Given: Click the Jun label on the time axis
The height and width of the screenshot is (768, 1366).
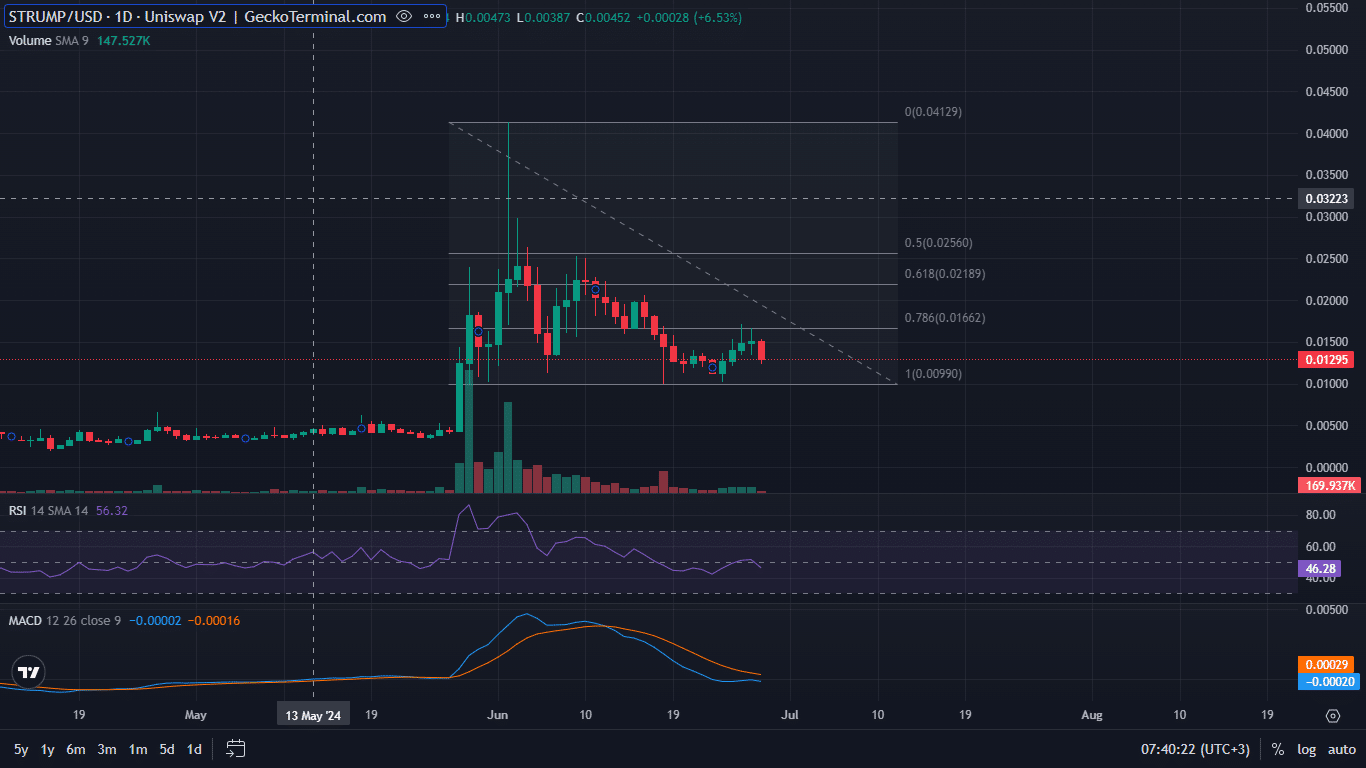Looking at the screenshot, I should [498, 716].
